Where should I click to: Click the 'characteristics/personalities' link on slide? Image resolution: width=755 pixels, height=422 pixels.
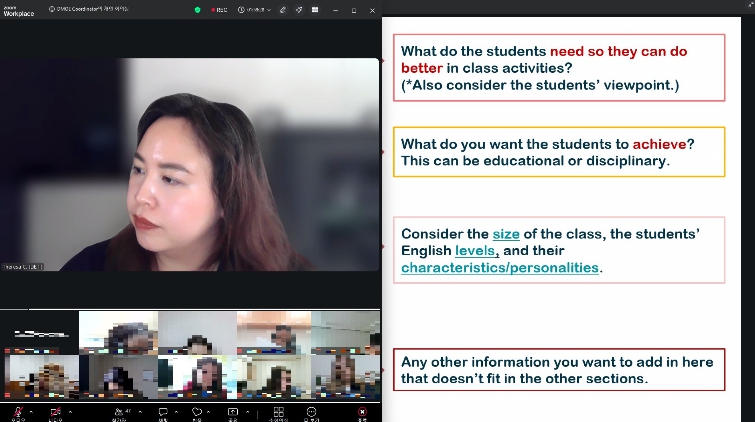(x=500, y=268)
